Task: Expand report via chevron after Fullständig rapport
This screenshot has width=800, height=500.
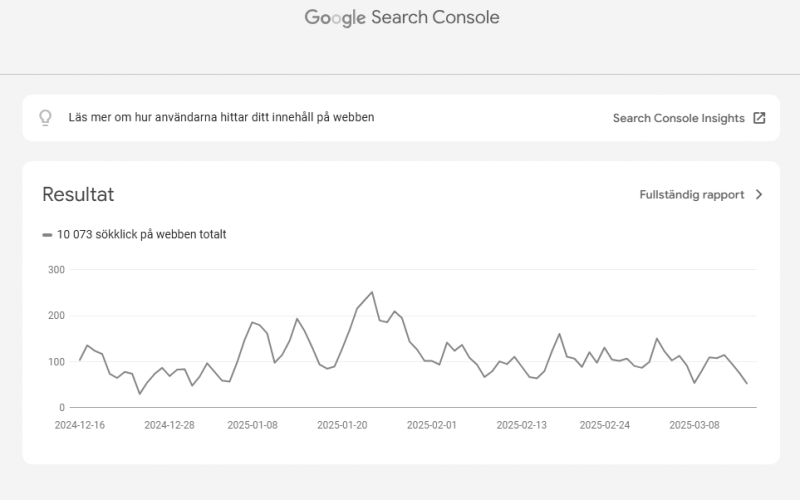Action: pos(759,195)
